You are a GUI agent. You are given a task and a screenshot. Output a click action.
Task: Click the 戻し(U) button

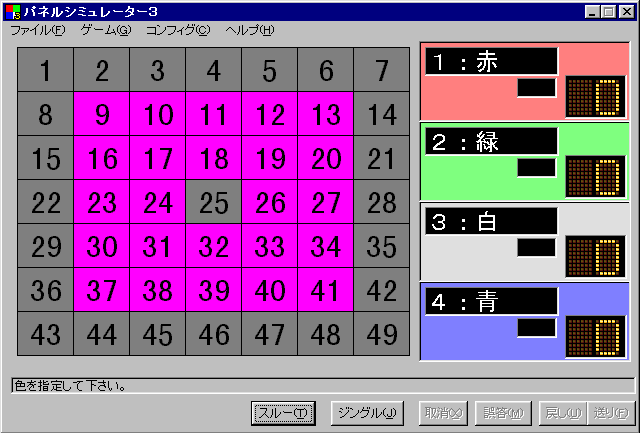coord(563,413)
